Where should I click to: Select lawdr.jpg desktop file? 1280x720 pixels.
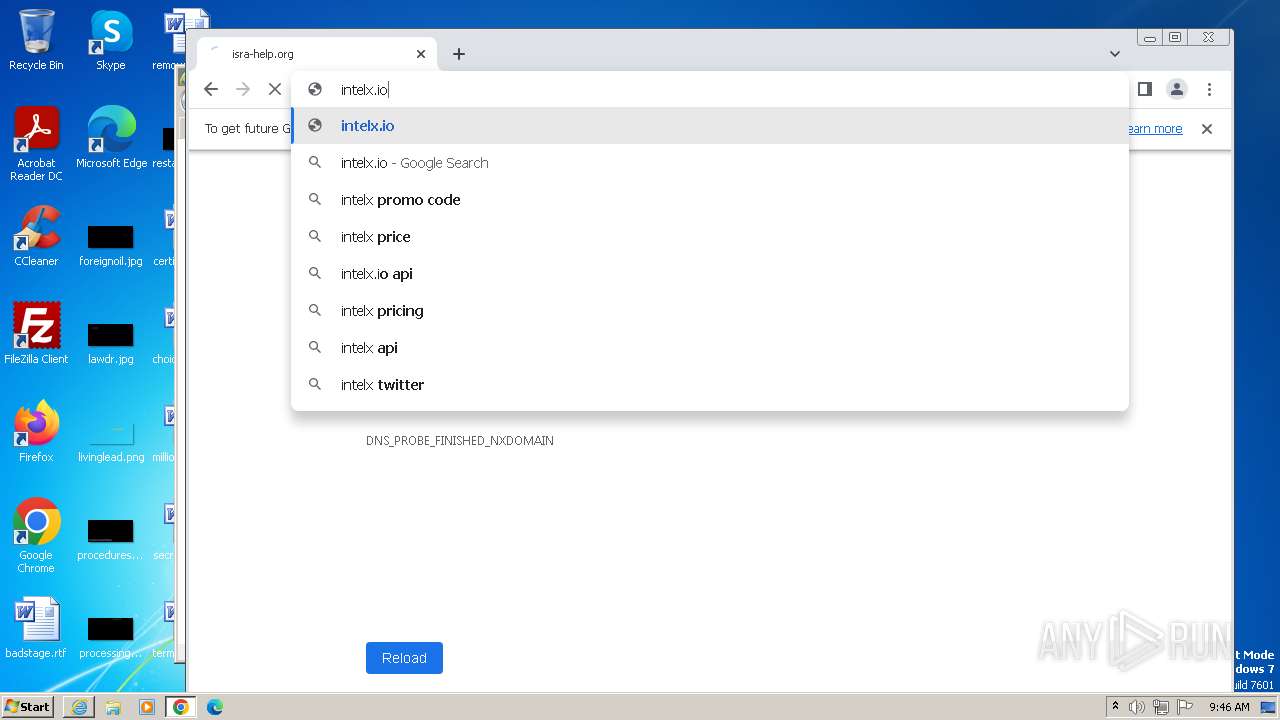pos(111,344)
